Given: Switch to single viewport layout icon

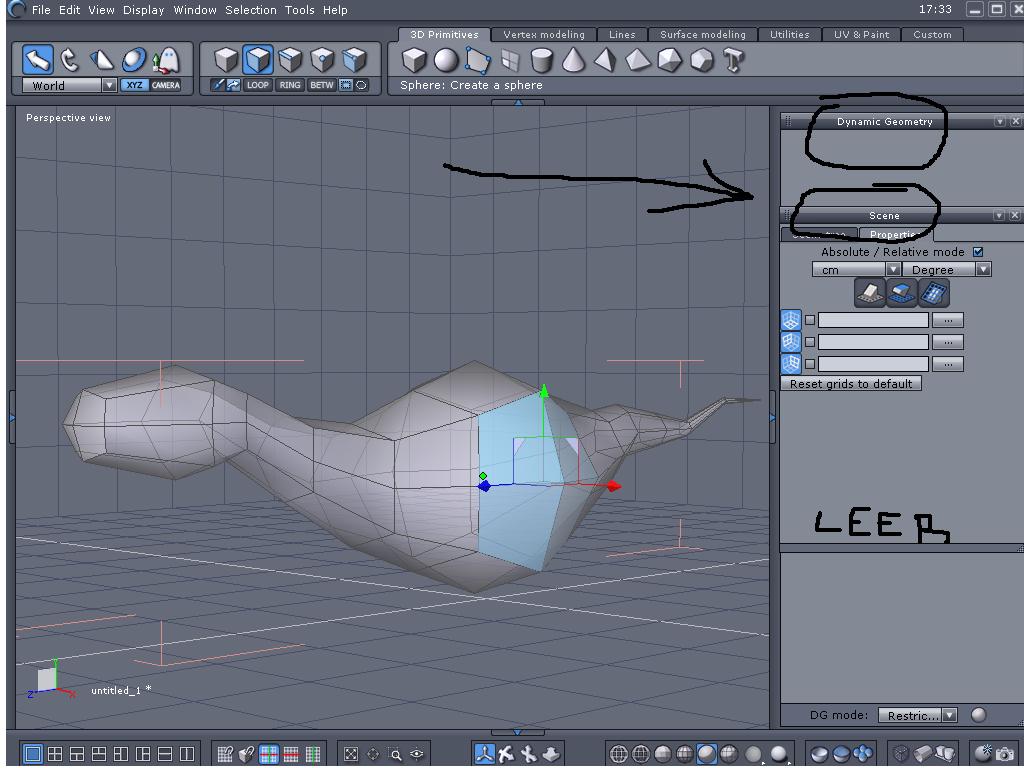Looking at the screenshot, I should click(33, 754).
